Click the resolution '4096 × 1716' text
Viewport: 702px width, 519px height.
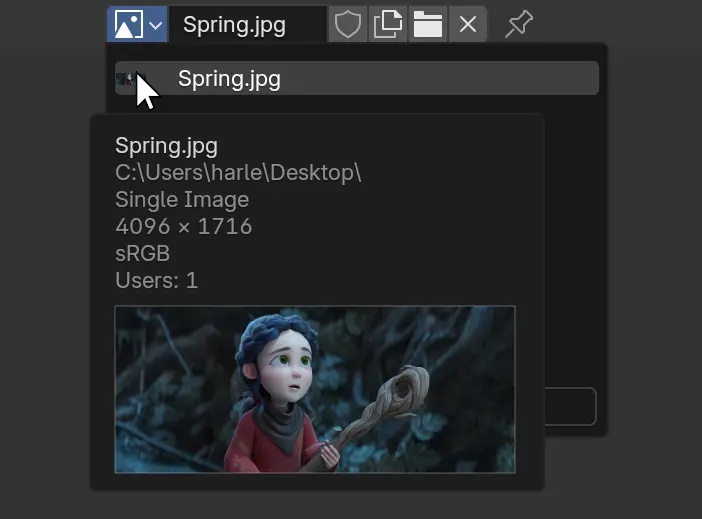[x=184, y=227]
